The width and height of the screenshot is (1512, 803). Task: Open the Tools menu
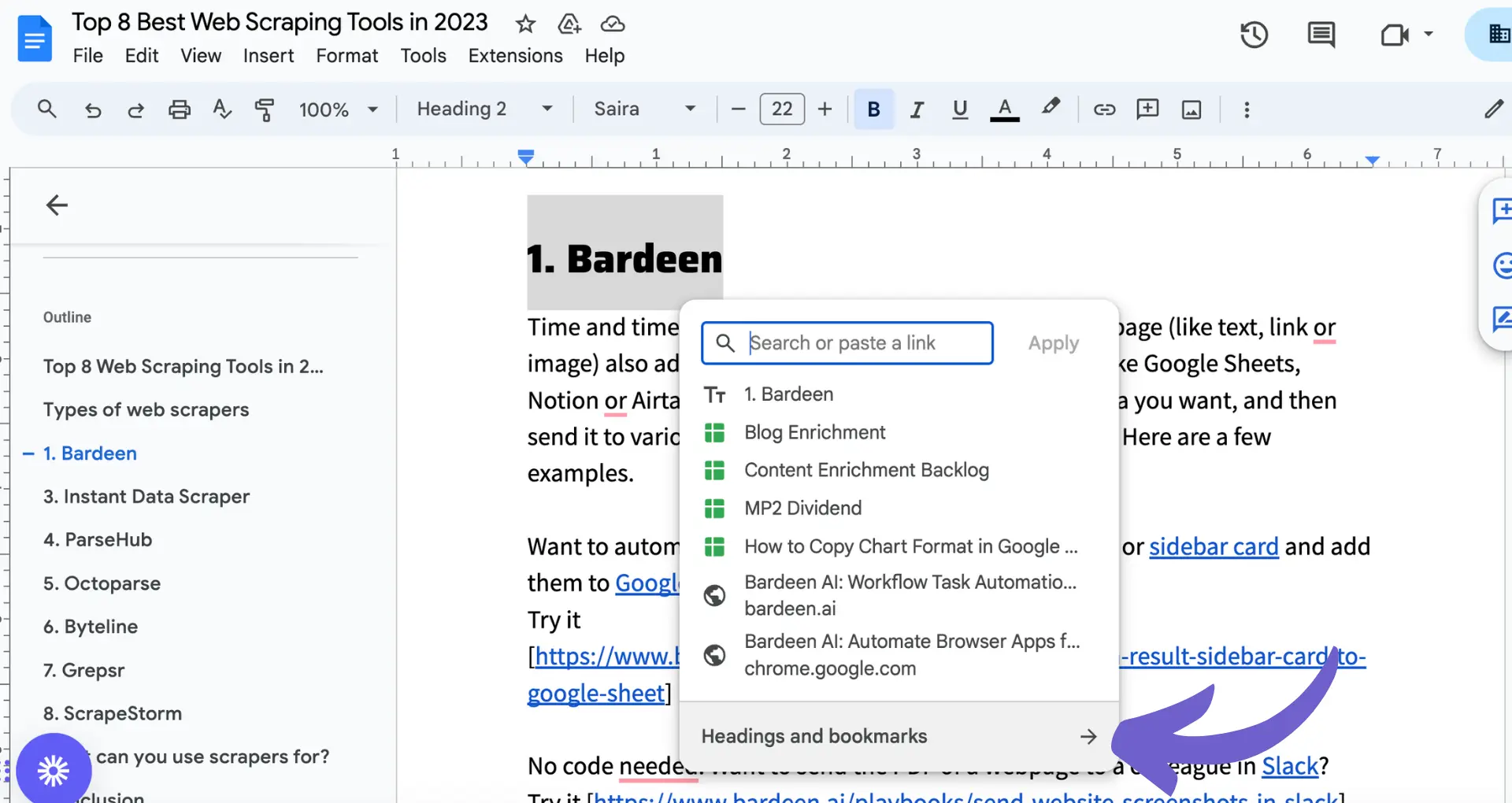point(423,56)
